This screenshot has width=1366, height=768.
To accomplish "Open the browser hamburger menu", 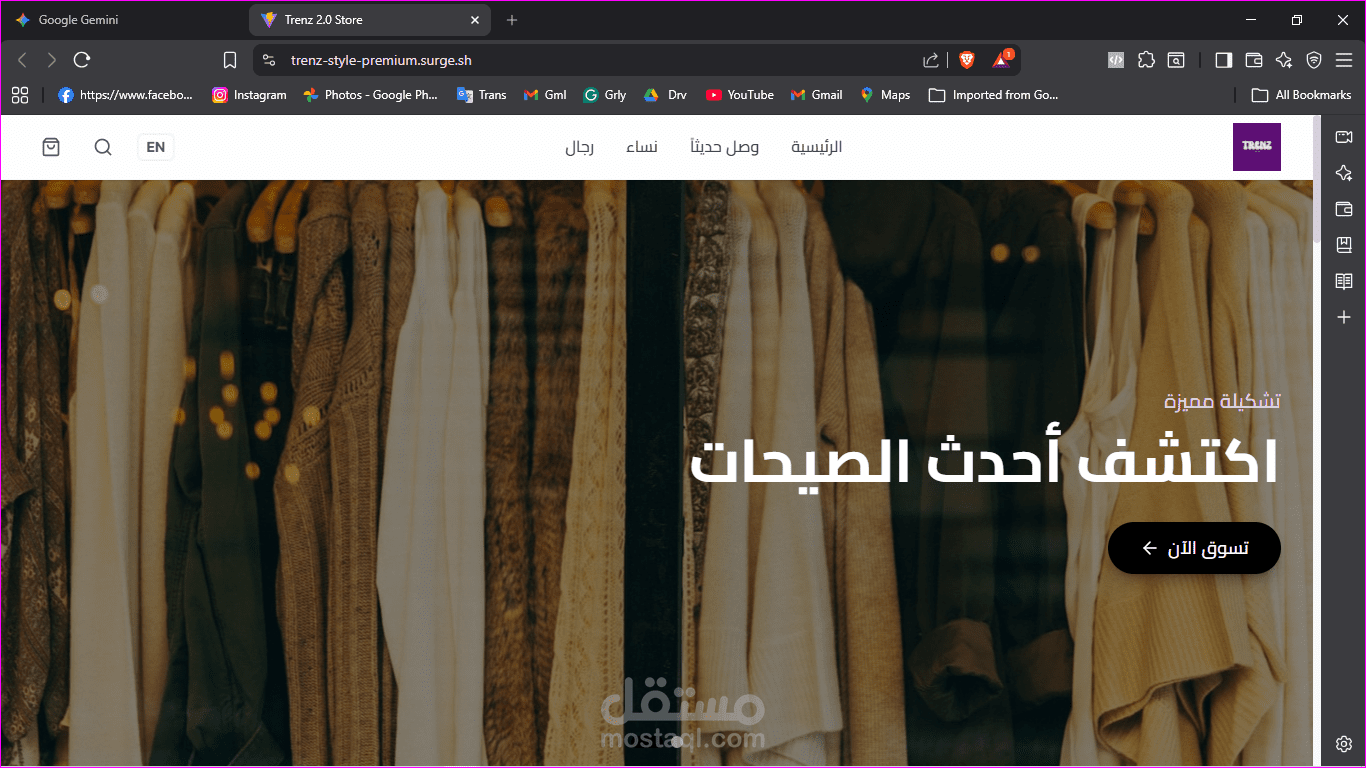I will click(1343, 60).
